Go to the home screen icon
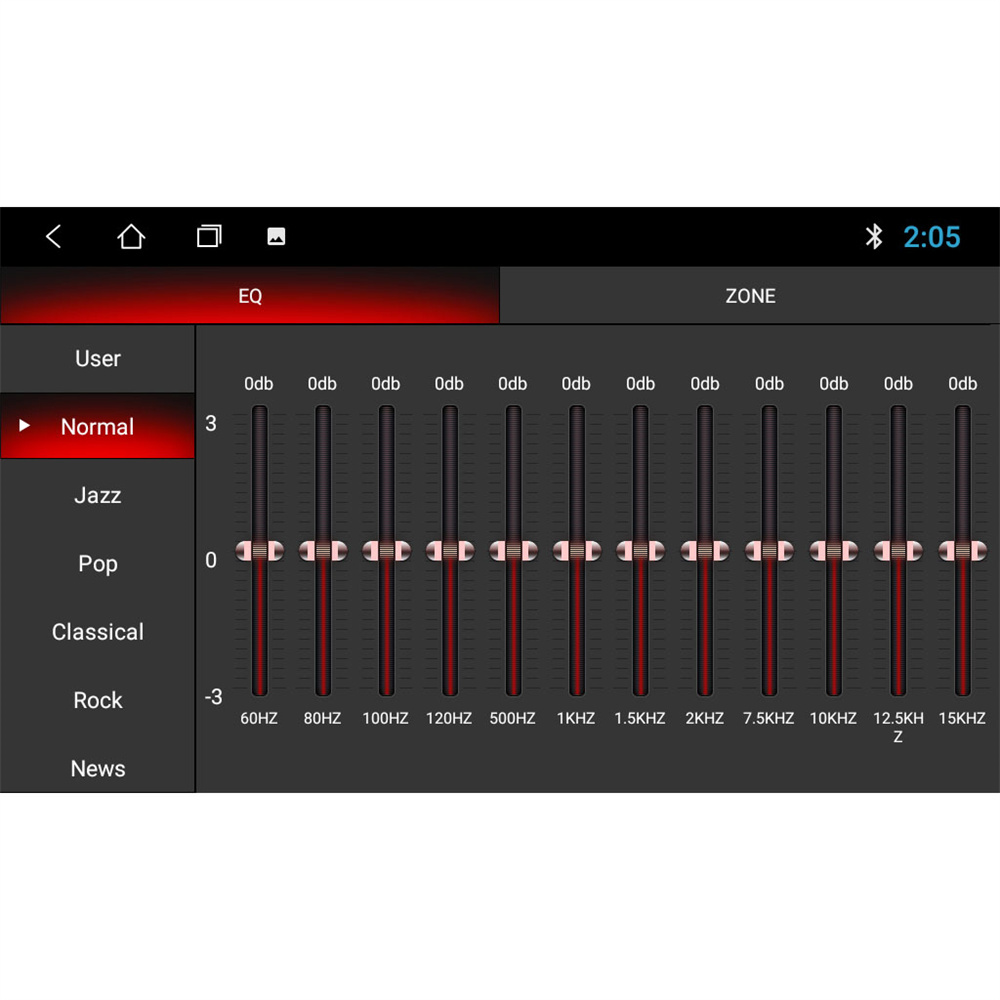 pos(131,237)
